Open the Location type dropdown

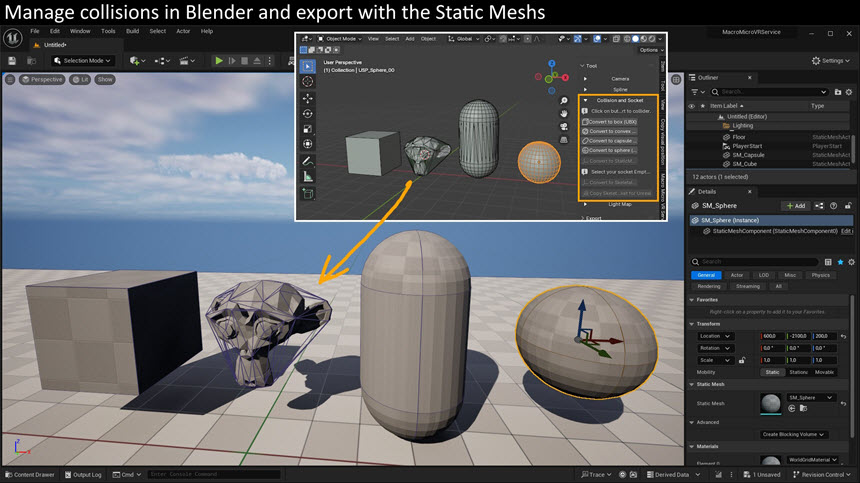[715, 336]
